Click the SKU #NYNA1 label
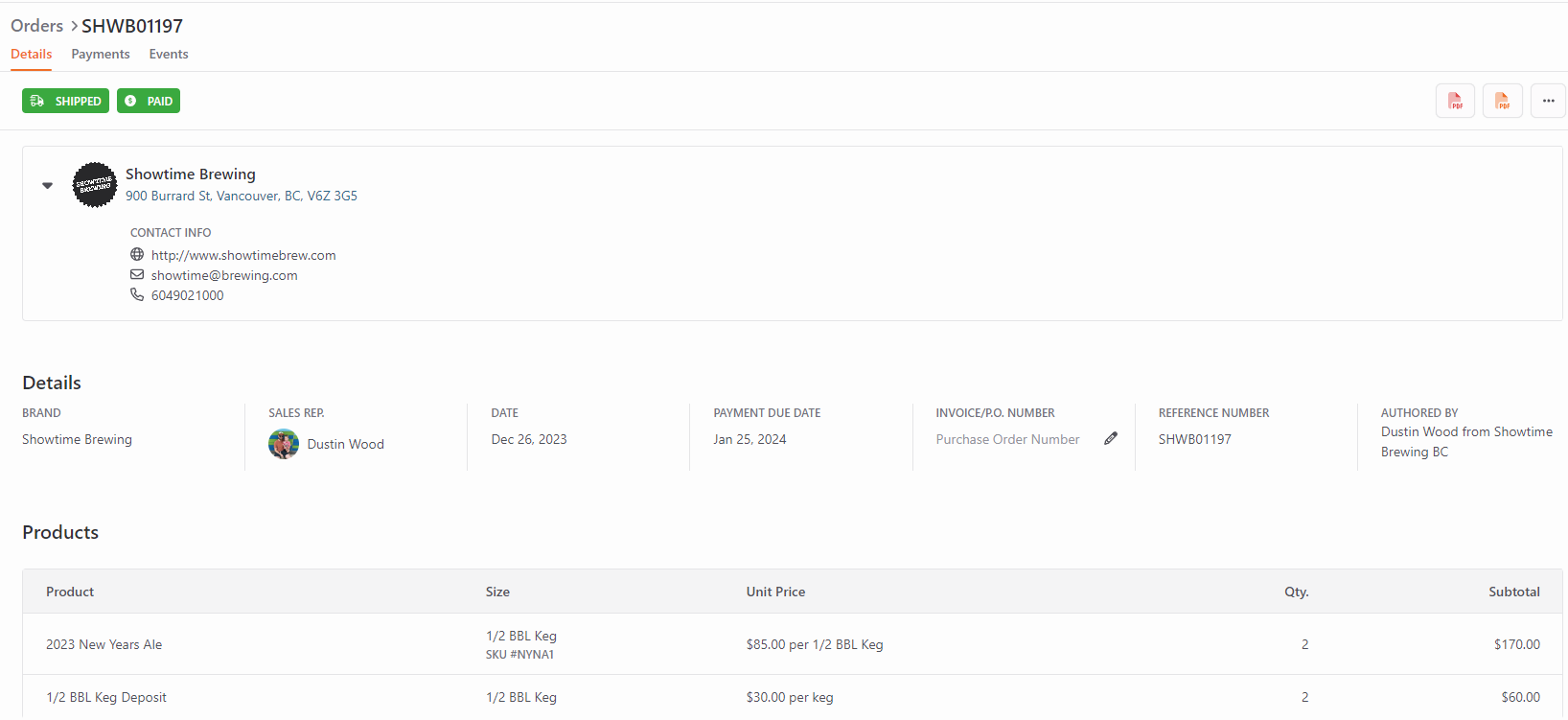 coord(519,655)
